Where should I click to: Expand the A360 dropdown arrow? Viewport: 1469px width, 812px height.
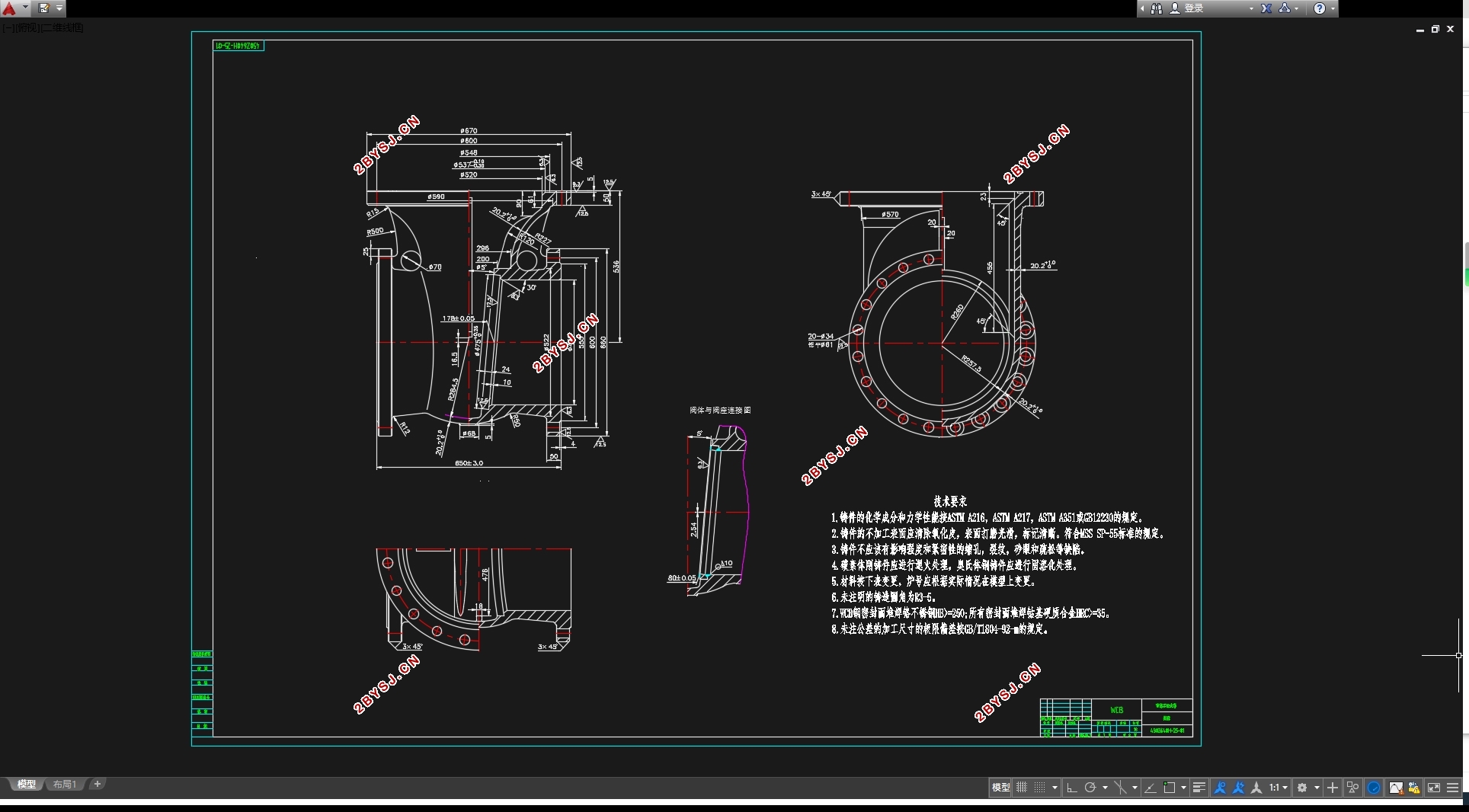tap(1297, 8)
